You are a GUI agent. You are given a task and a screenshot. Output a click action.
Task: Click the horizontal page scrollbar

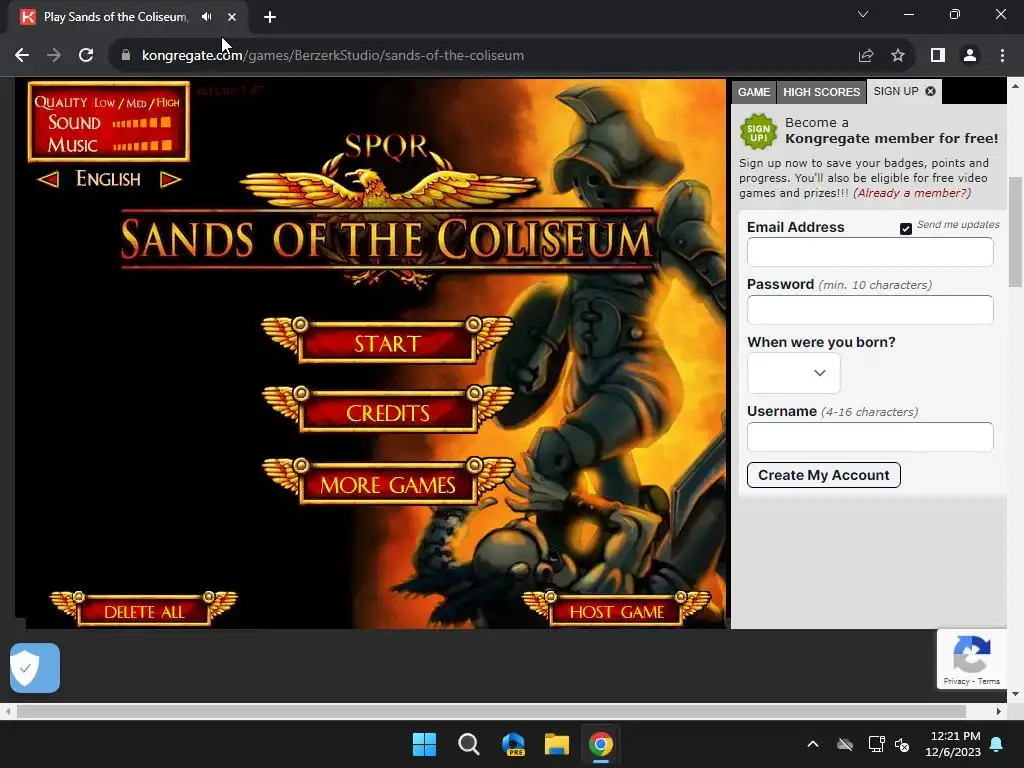point(491,711)
